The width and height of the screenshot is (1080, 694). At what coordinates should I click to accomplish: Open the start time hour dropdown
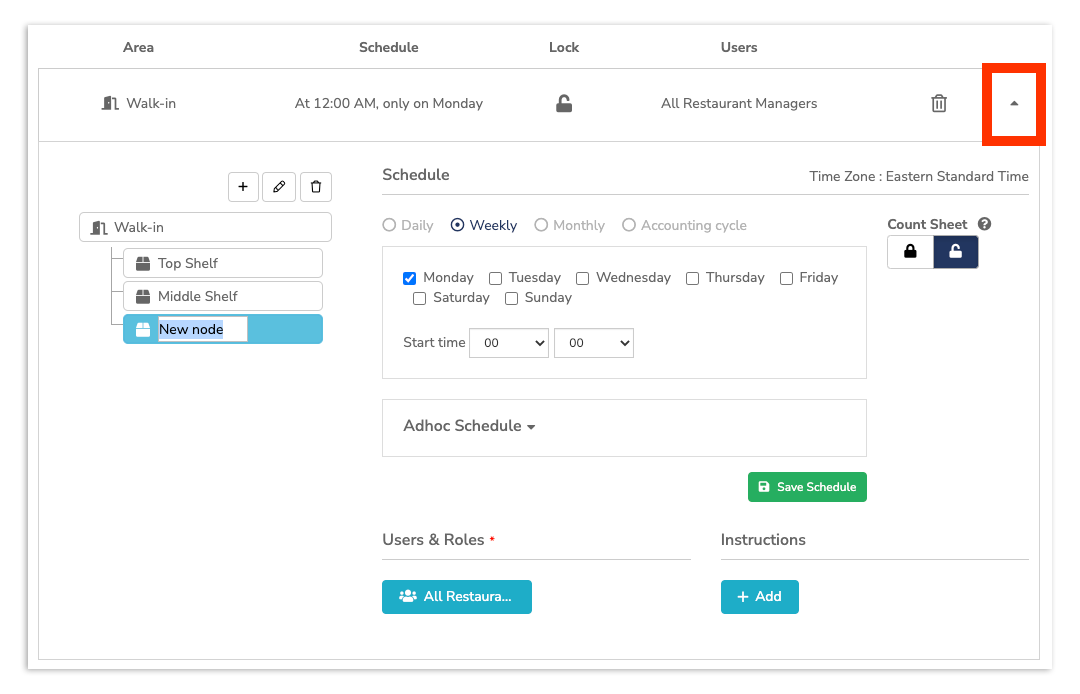[x=509, y=343]
